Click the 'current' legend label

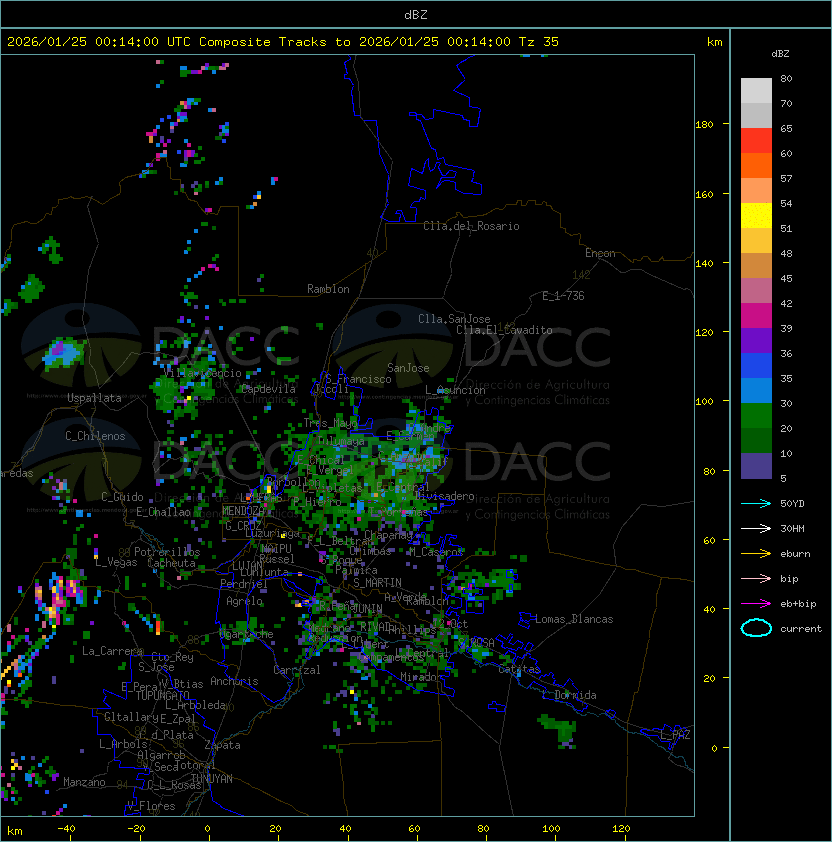pos(801,629)
